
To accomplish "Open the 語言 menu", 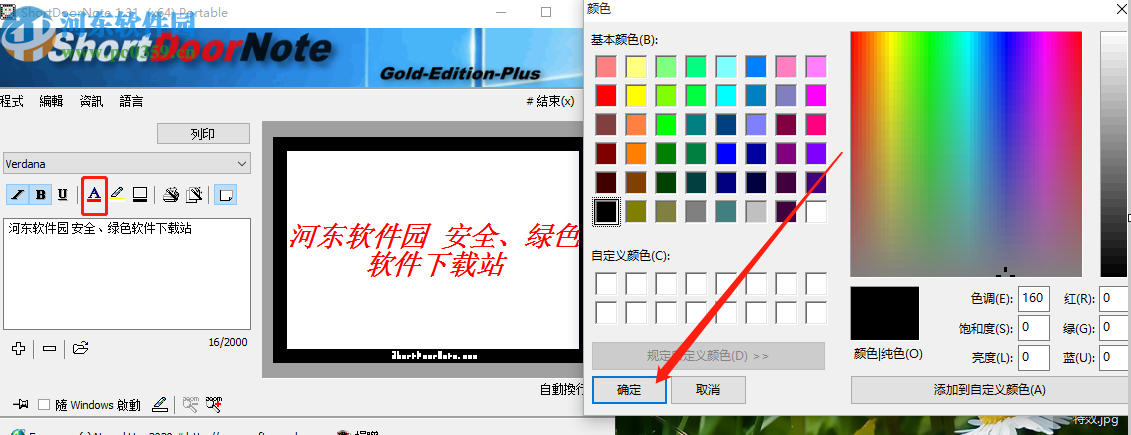I will tap(131, 102).
